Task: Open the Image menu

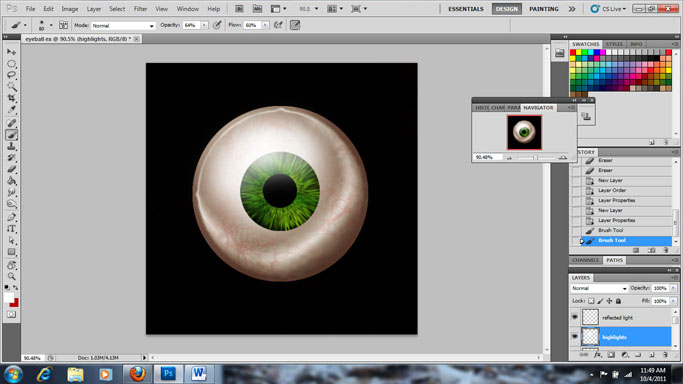Action: click(70, 9)
